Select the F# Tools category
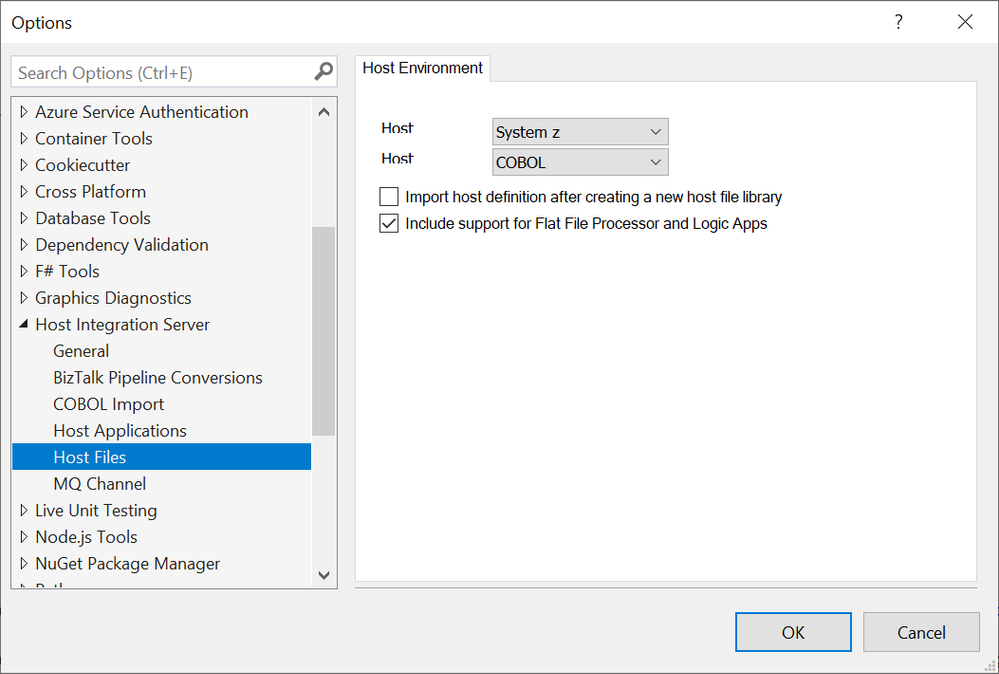The width and height of the screenshot is (999, 674). pos(67,271)
